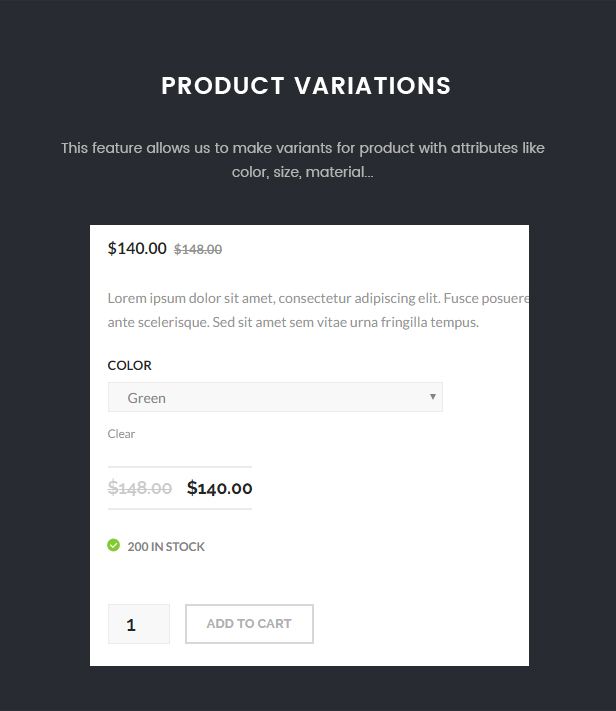Click the Clear link below color selector
This screenshot has width=616, height=711.
point(121,434)
